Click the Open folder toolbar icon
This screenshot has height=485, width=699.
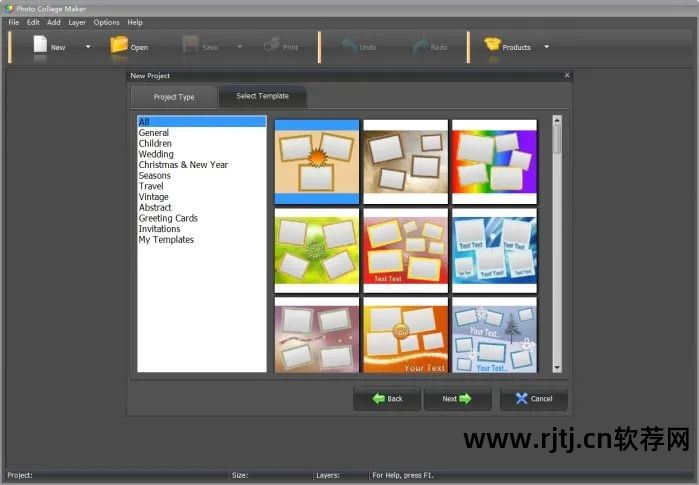[119, 46]
